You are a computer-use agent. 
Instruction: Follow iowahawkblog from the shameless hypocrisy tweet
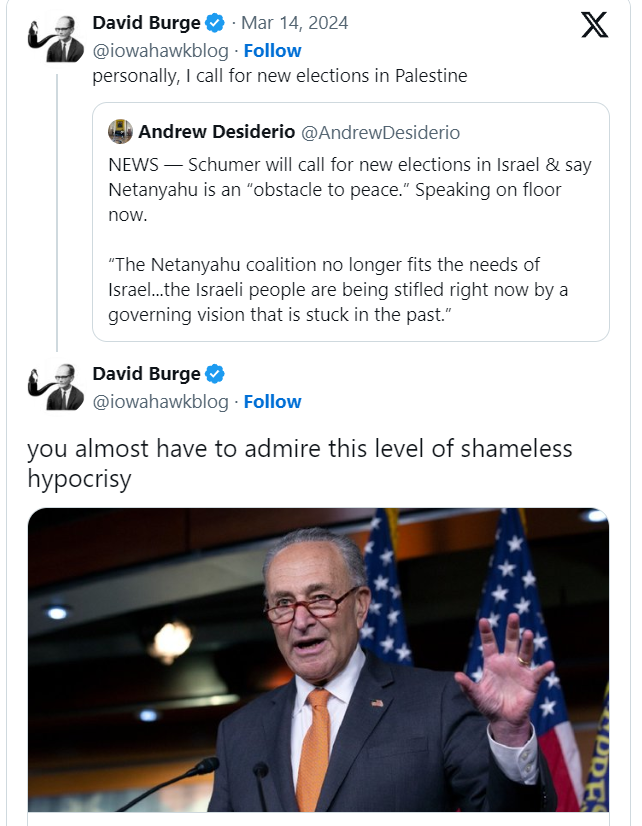[272, 401]
